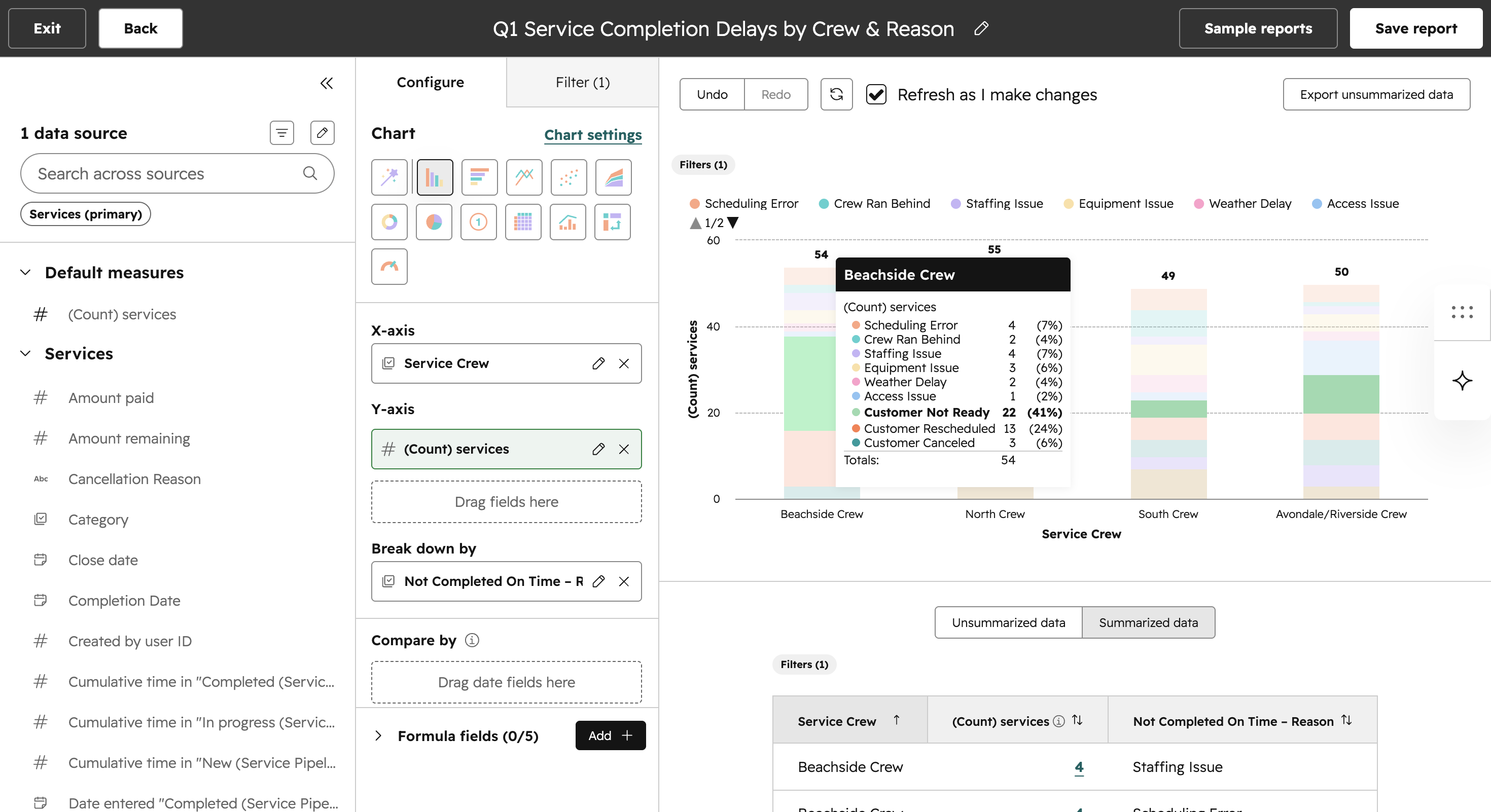Show Summarized data table
Screen dimensions: 1491x812
coord(1149,622)
